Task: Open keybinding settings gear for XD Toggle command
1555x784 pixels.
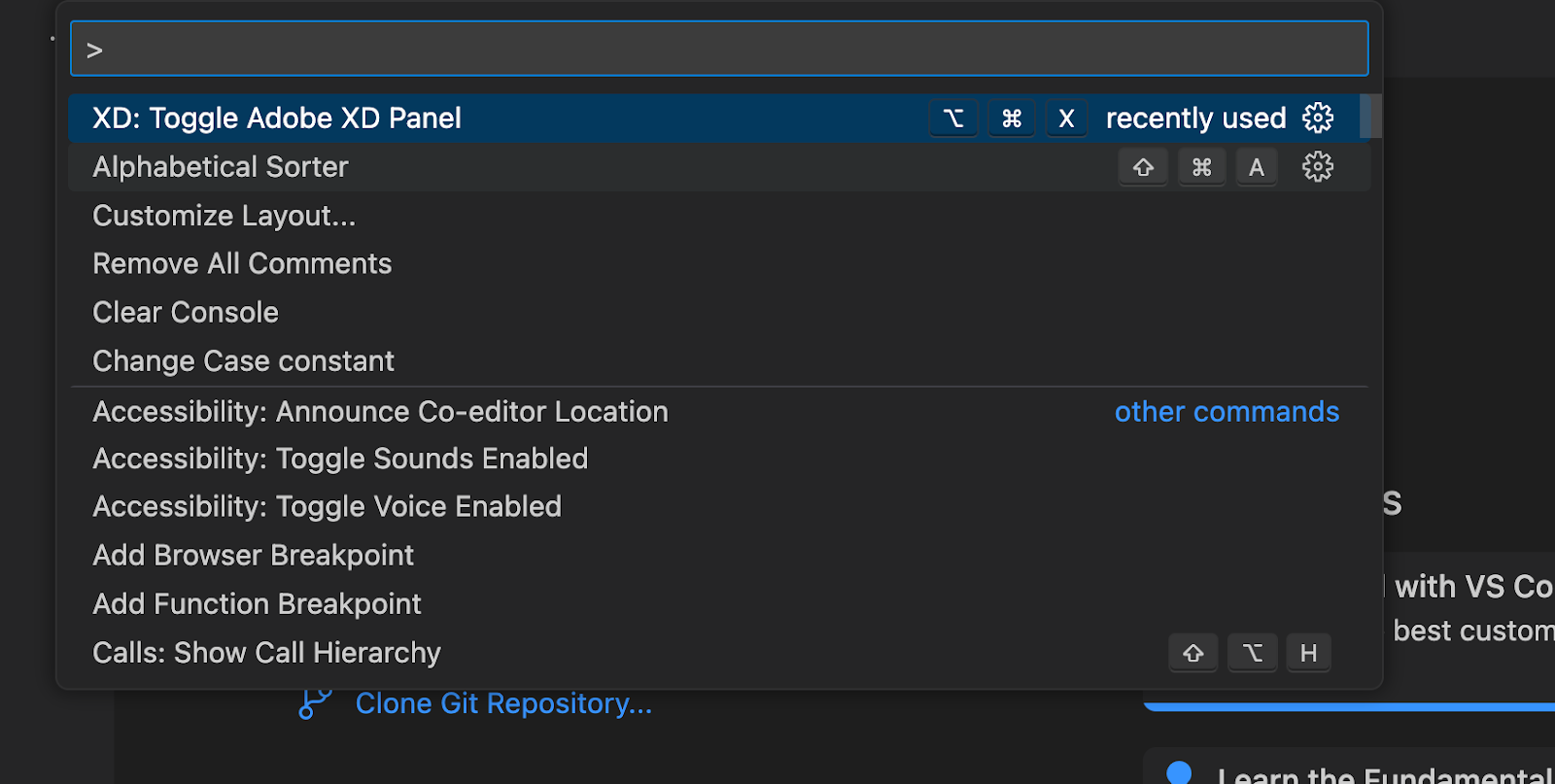Action: (1317, 118)
